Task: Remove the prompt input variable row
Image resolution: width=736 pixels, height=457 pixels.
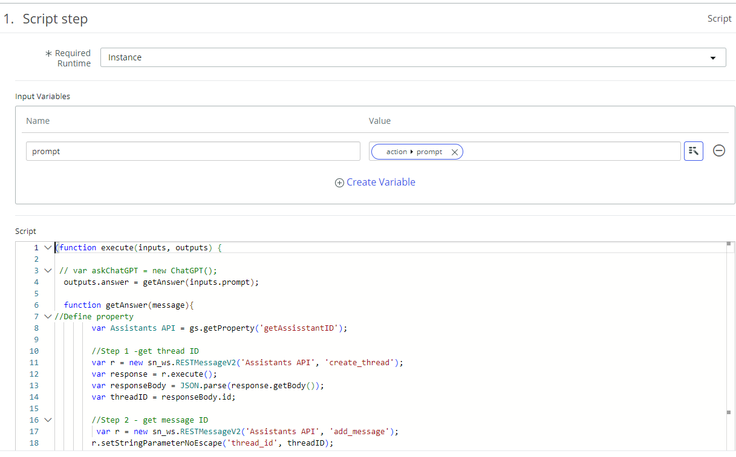Action: tap(719, 151)
